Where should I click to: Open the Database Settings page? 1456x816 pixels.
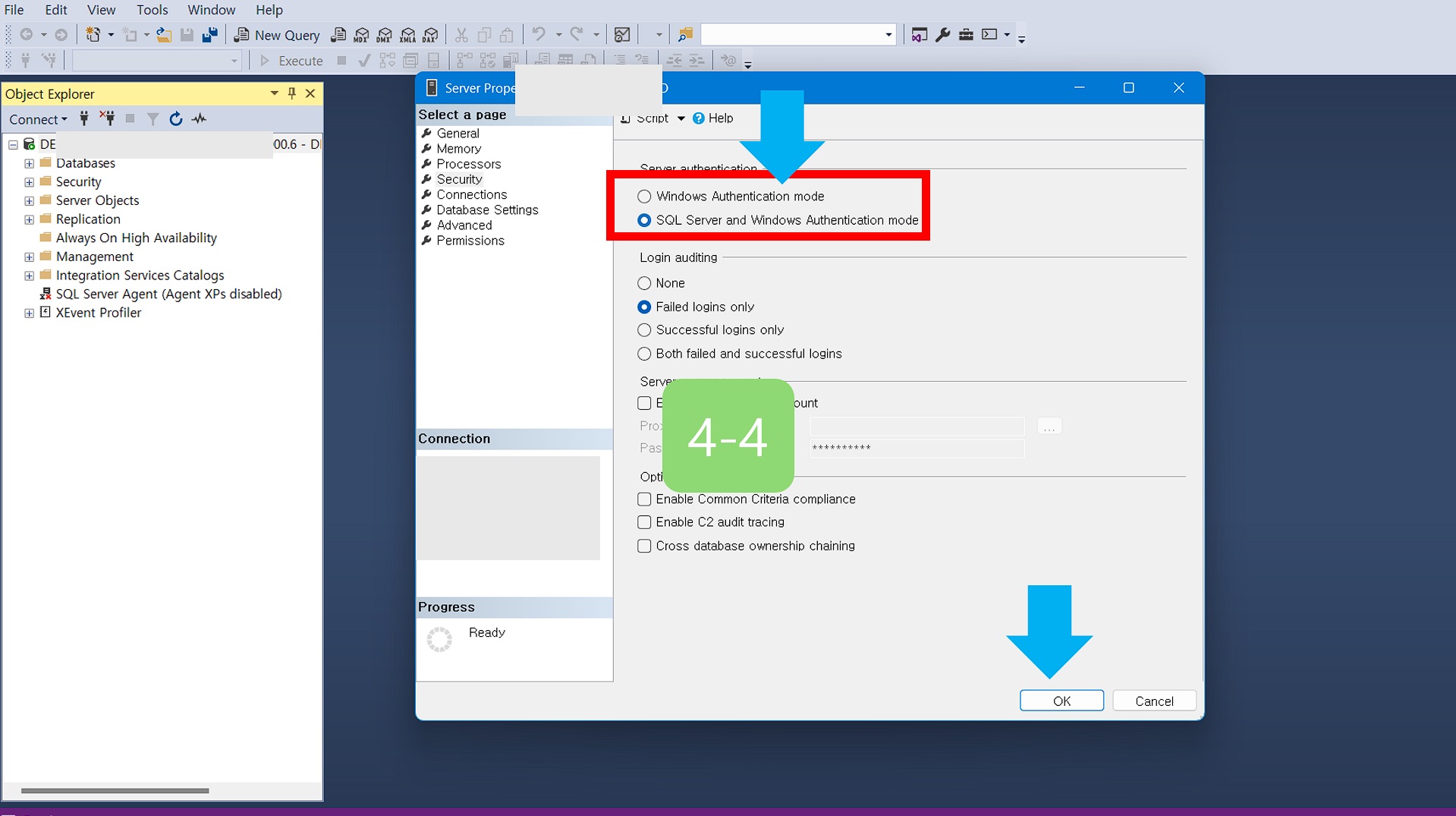coord(487,210)
